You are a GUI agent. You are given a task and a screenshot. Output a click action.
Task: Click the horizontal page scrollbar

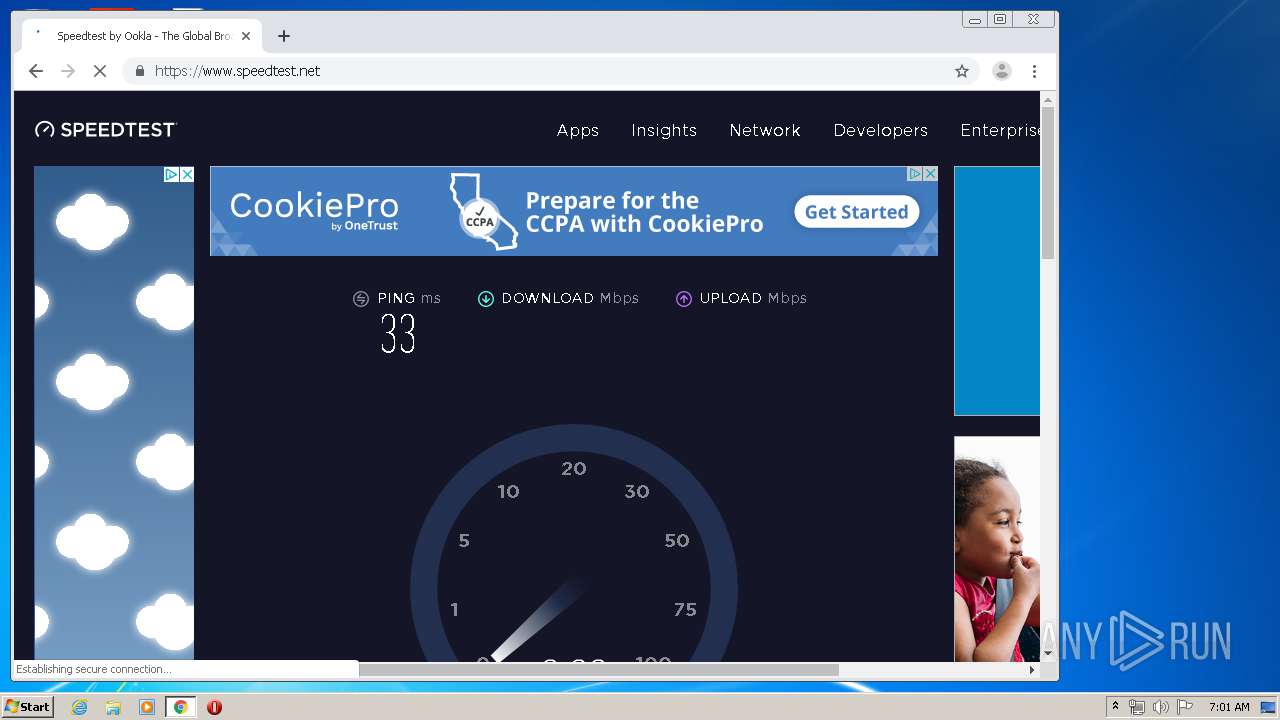coord(599,670)
